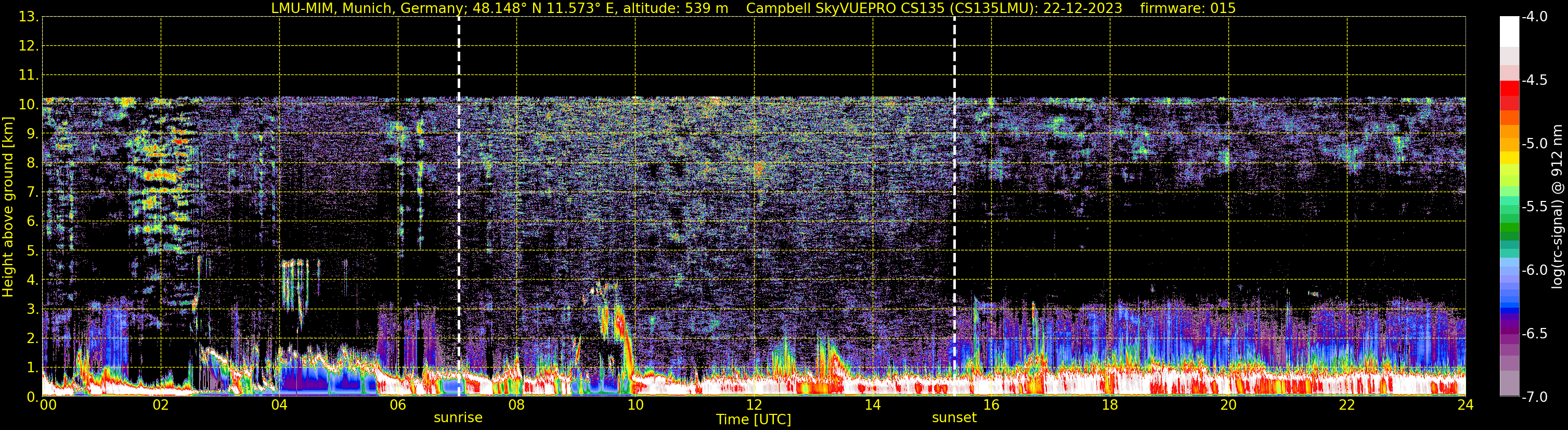Click the white segment at the colorbar top

click(x=1509, y=32)
